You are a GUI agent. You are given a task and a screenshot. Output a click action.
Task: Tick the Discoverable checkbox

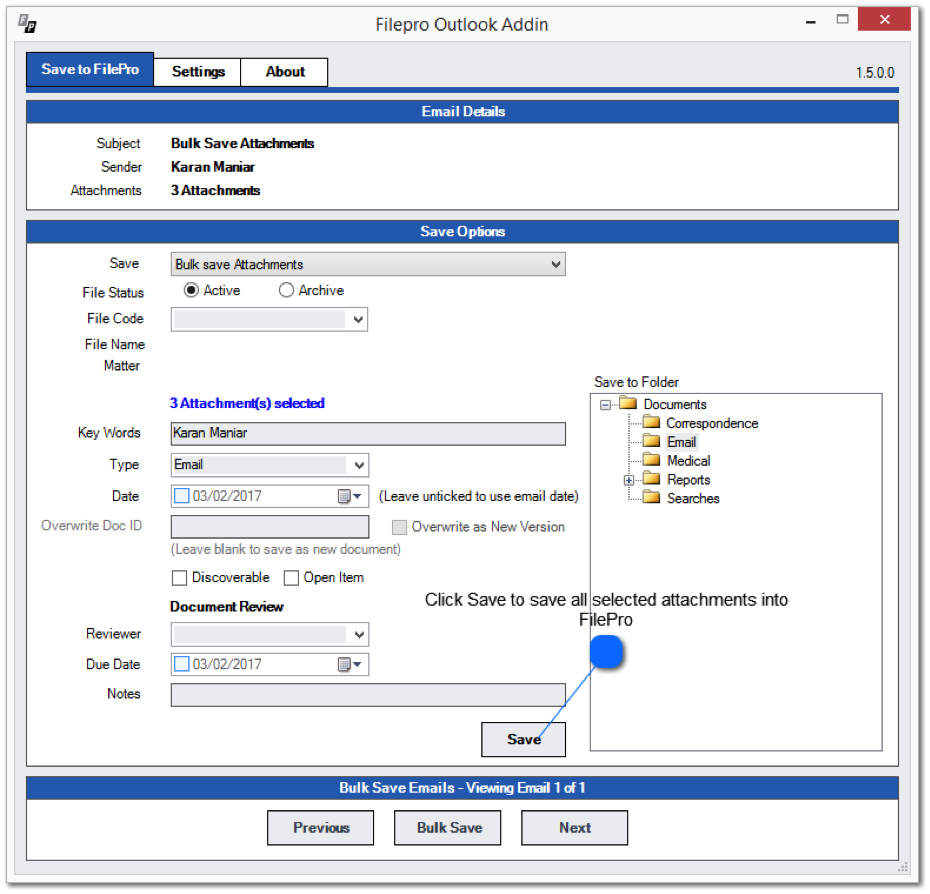coord(180,578)
